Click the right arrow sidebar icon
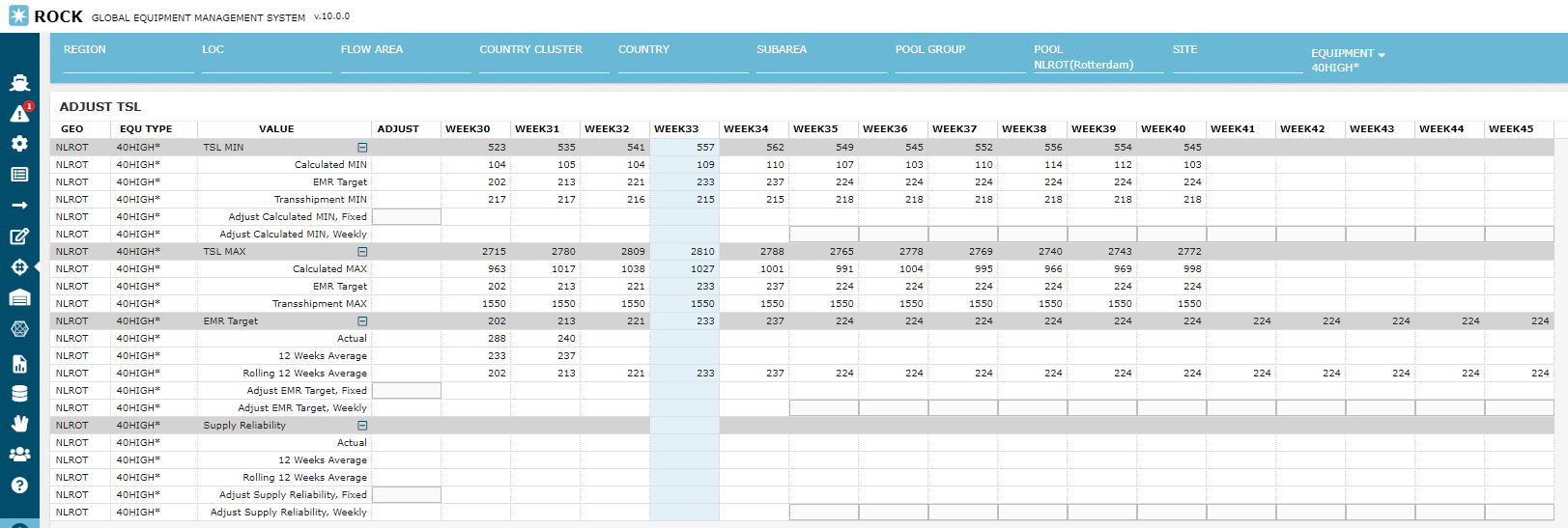This screenshot has height=528, width=1568. pyautogui.click(x=19, y=206)
